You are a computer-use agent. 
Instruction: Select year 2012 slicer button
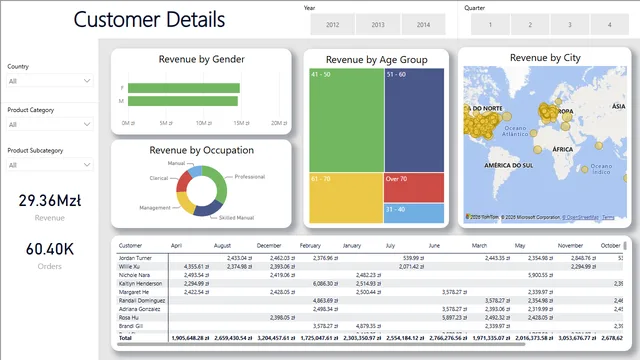tap(332, 24)
